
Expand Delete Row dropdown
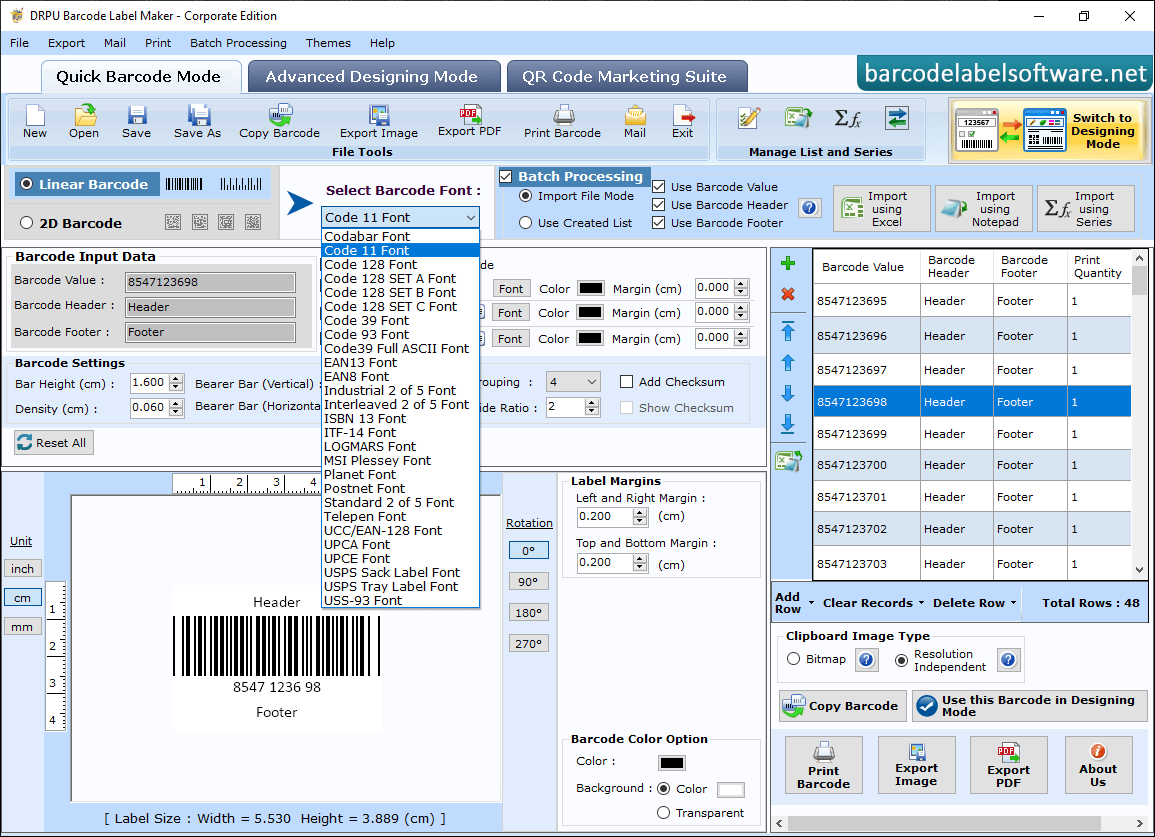tap(1013, 603)
